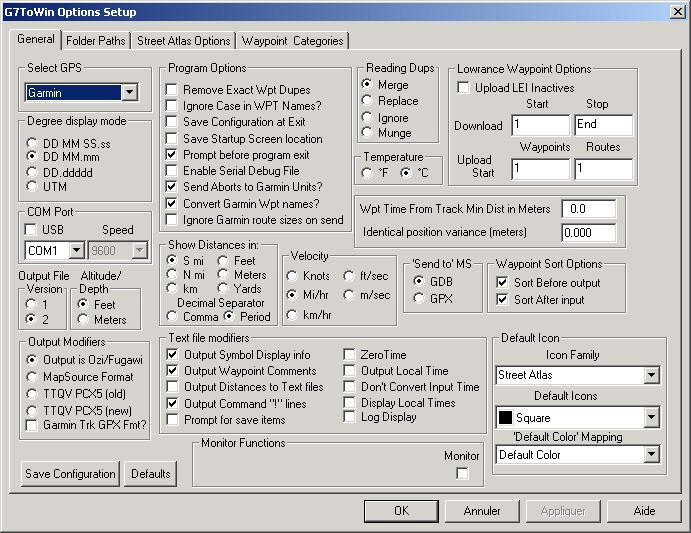
Task: Click the Annuler button
Action: point(482,511)
